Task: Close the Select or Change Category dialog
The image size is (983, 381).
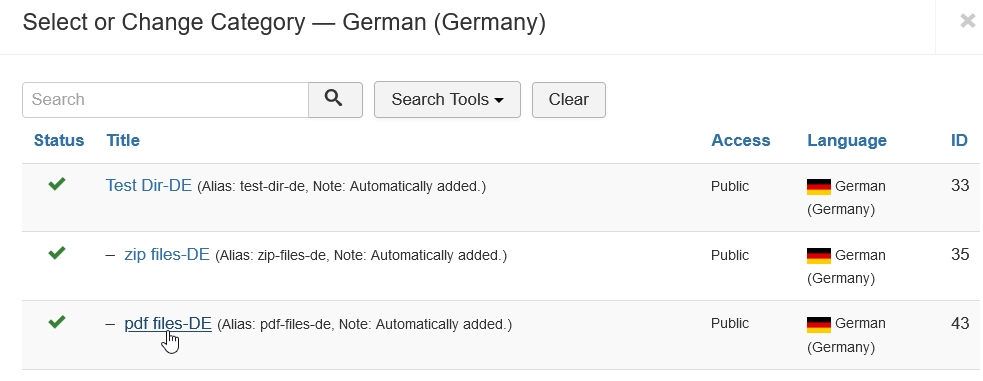Action: pos(967,21)
